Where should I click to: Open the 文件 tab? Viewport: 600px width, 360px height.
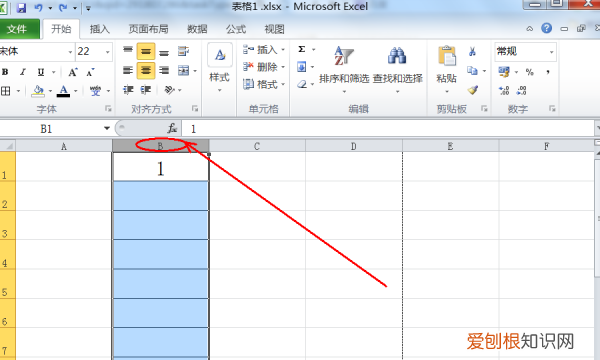pyautogui.click(x=18, y=29)
